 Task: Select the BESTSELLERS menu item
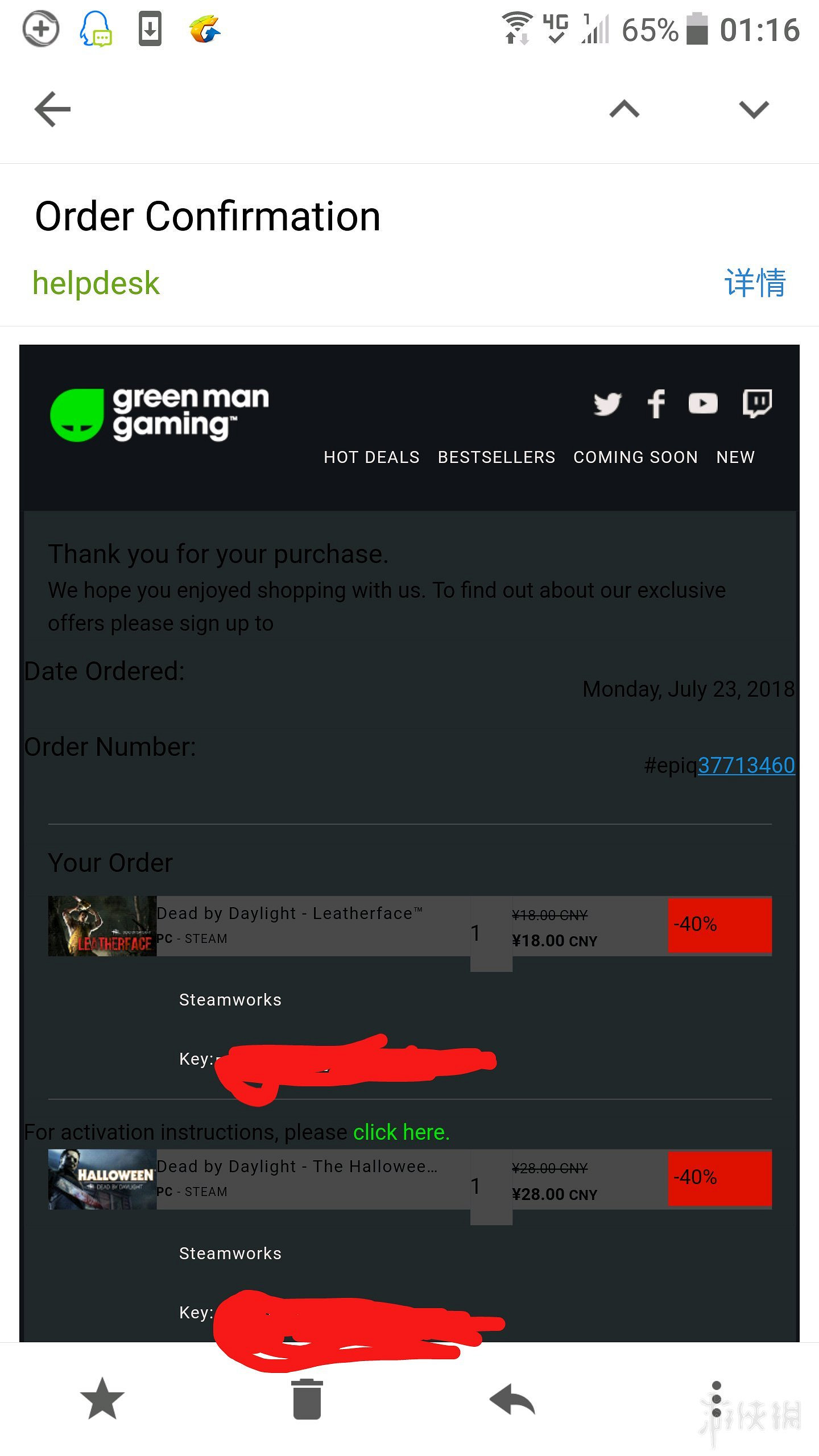[497, 457]
